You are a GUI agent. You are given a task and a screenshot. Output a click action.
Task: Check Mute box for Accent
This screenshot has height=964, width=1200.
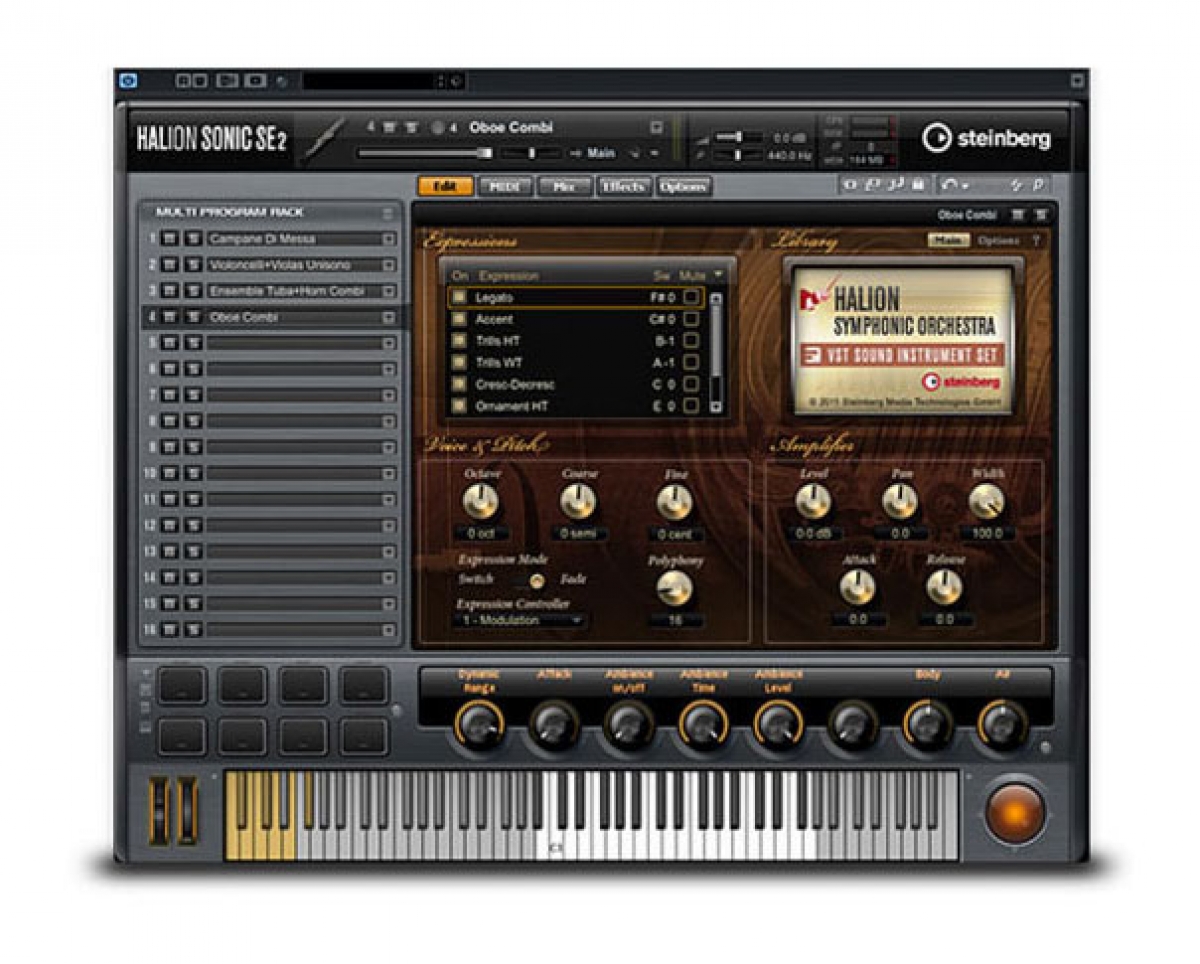point(690,319)
